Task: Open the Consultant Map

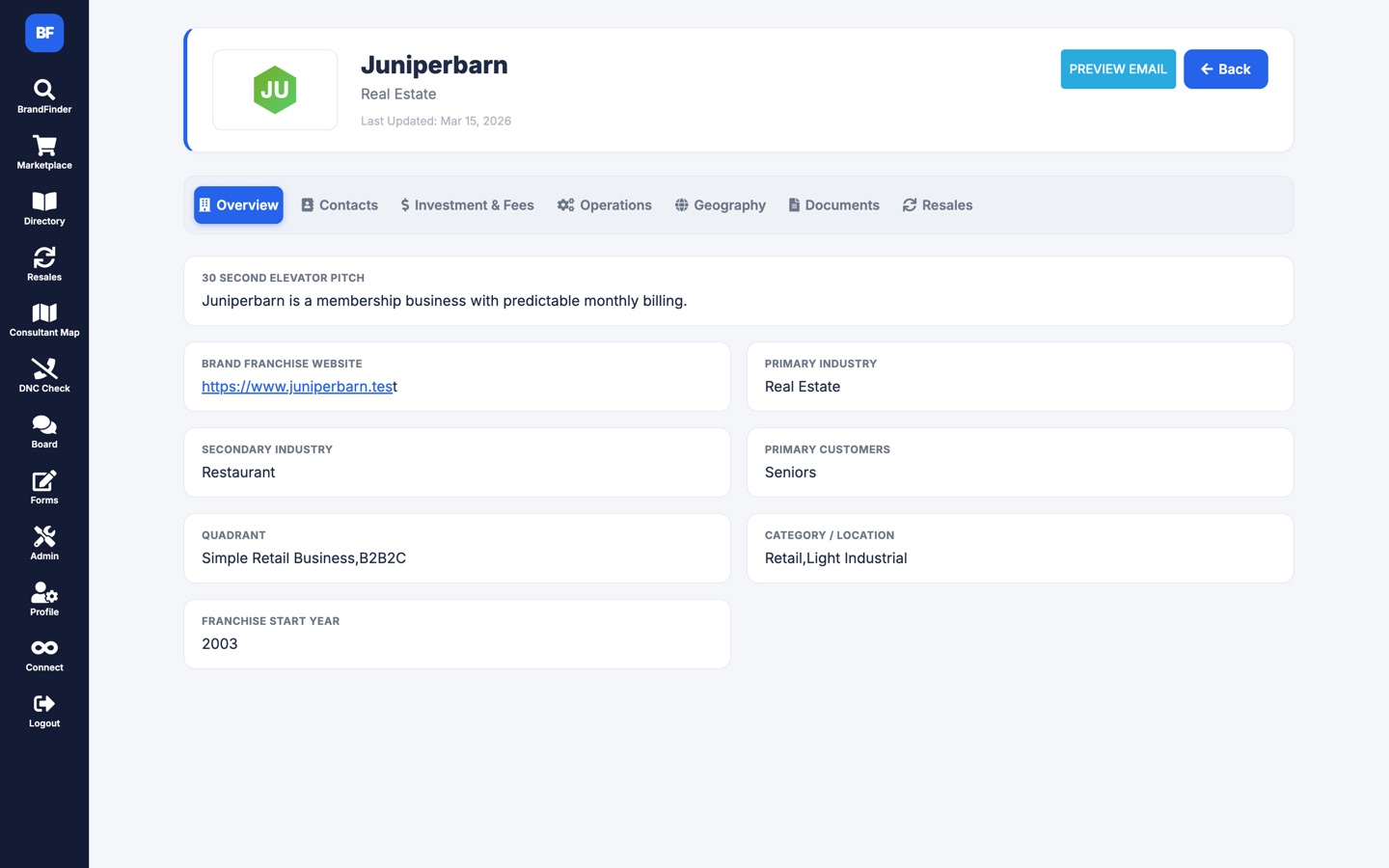Action: coord(44,320)
